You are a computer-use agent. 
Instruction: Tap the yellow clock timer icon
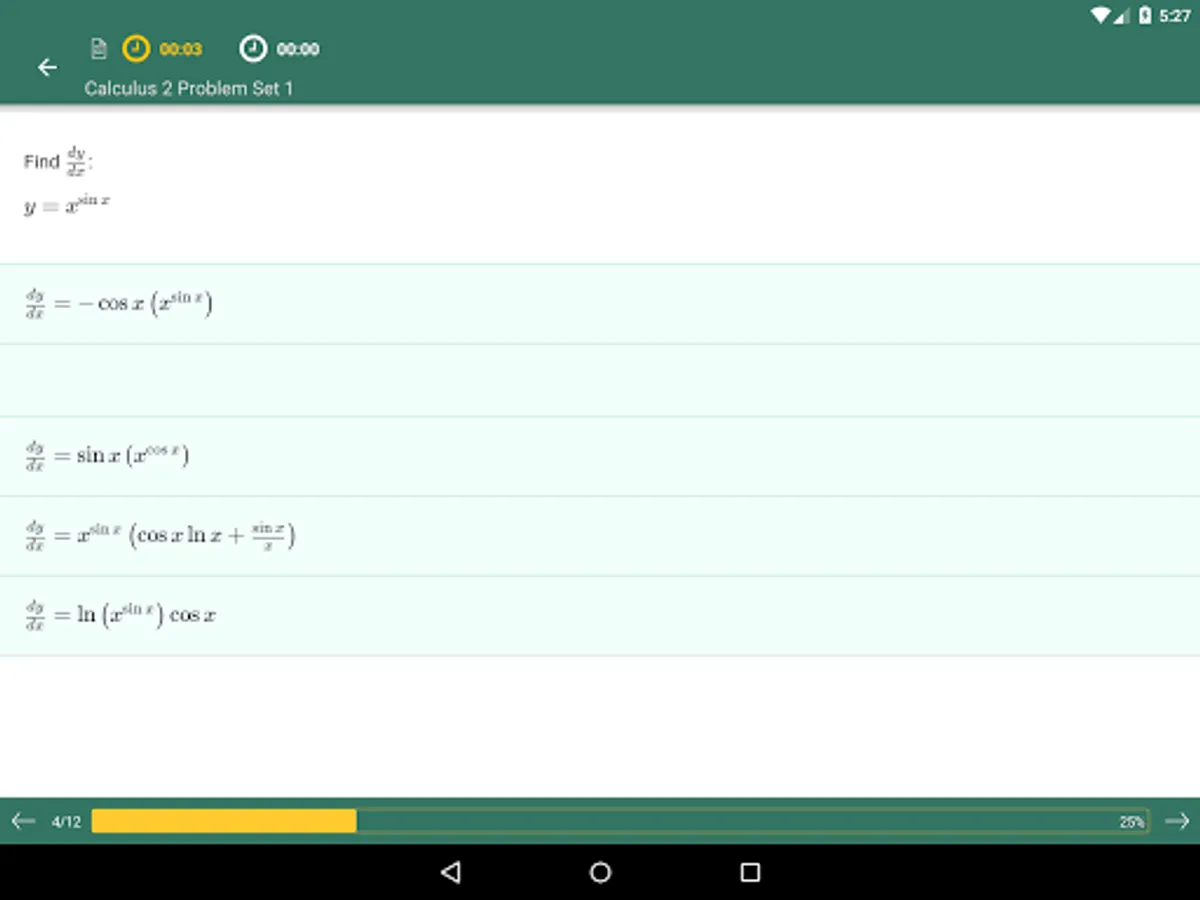[x=136, y=48]
